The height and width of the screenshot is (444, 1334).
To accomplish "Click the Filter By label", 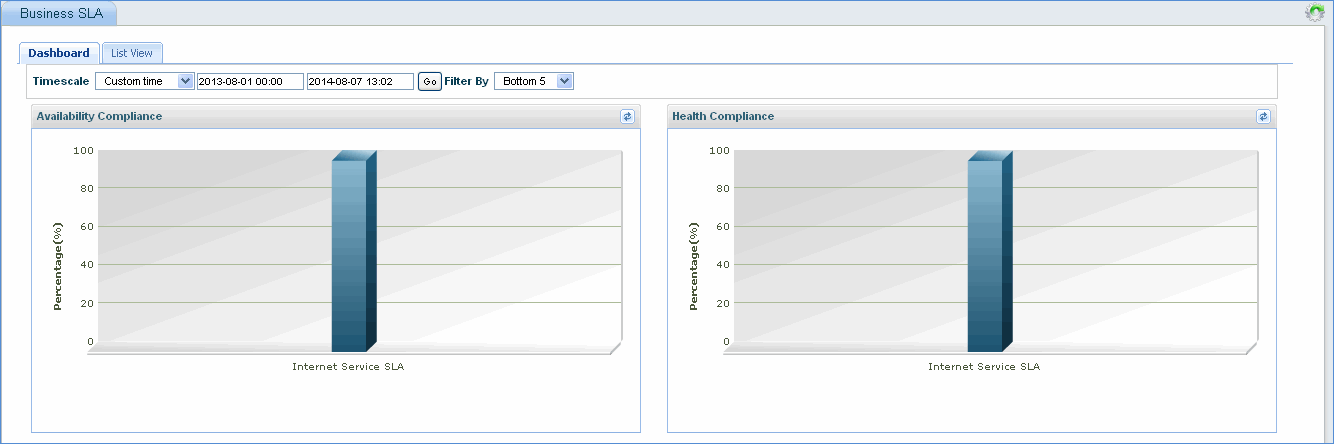I will (x=467, y=81).
